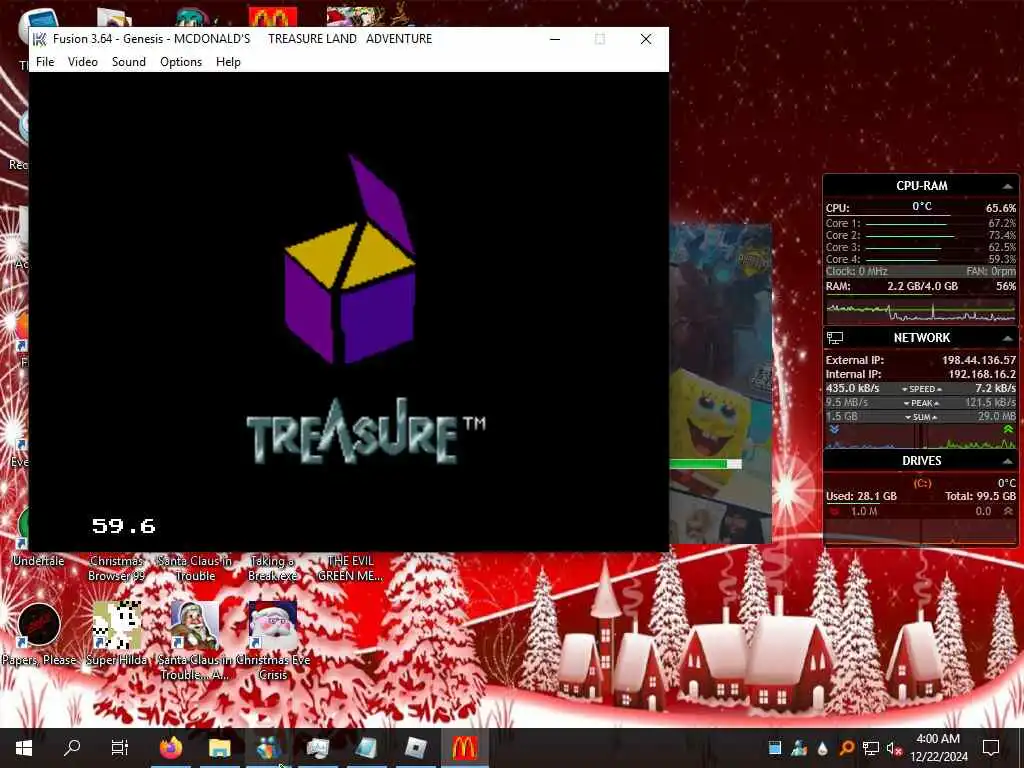The image size is (1024, 768).
Task: Open the Windows Start menu
Action: click(24, 748)
